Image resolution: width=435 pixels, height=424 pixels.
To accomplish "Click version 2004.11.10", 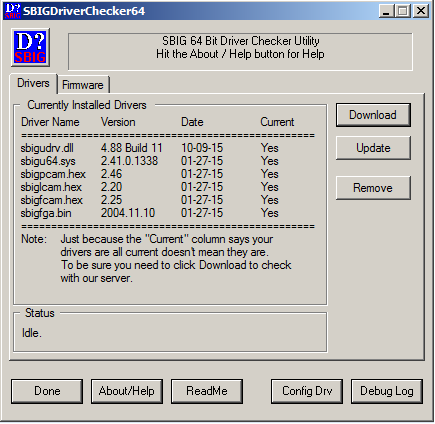I will click(128, 213).
